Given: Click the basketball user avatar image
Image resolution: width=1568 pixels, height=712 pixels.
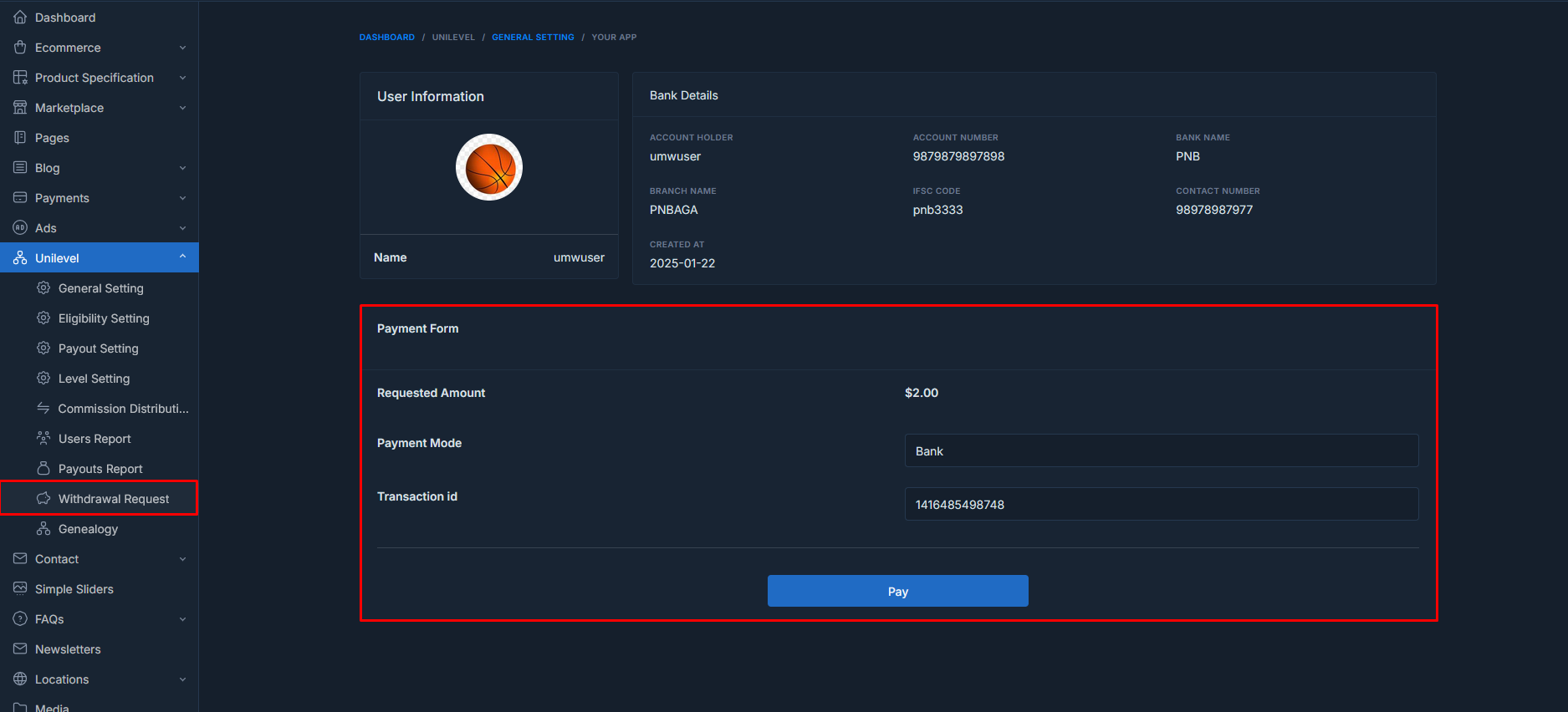Looking at the screenshot, I should [489, 168].
